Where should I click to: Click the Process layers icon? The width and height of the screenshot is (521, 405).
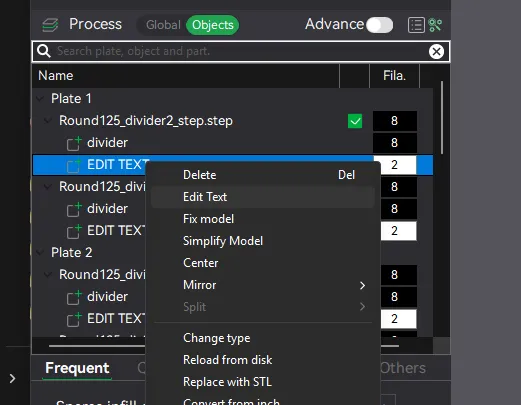[50, 25]
